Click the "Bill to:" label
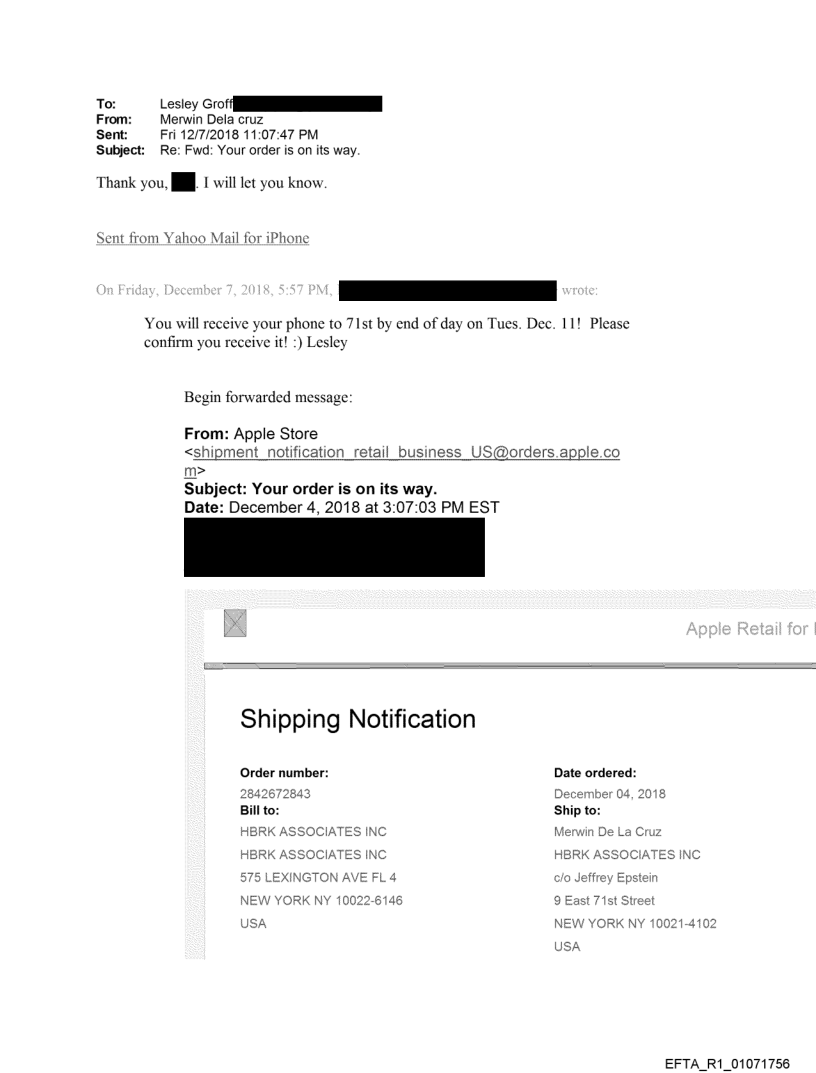The height and width of the screenshot is (1073, 816). coord(262,811)
